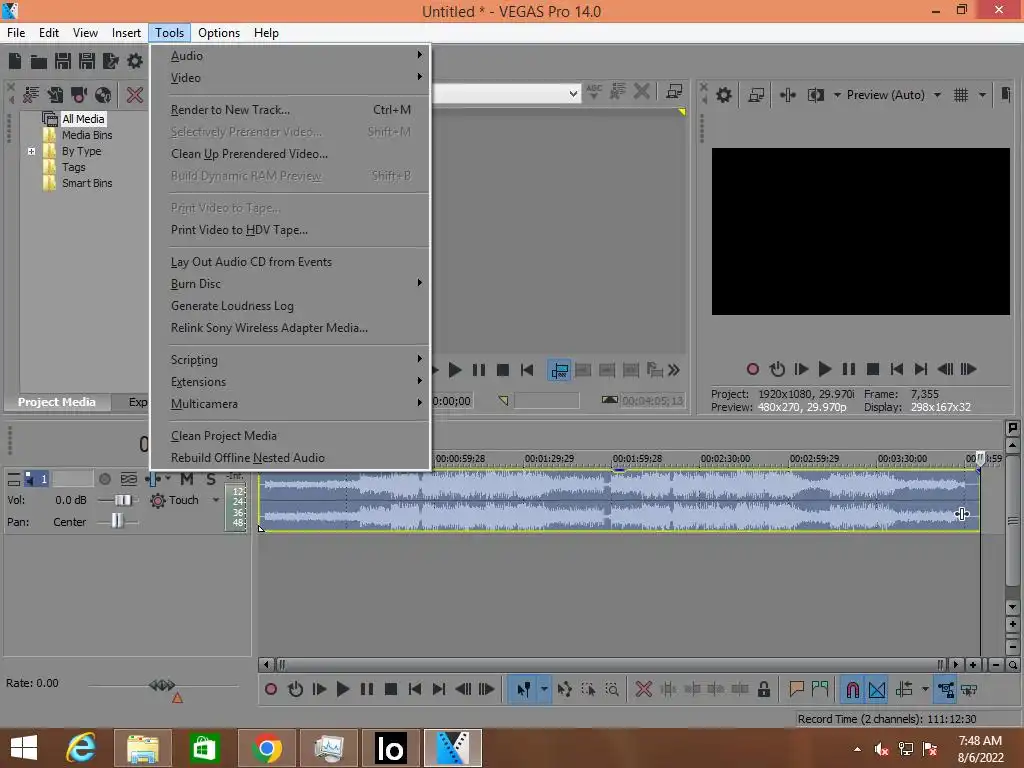Open the Preview (Auto) quality dropdown
Image resolution: width=1024 pixels, height=768 pixels.
click(937, 95)
